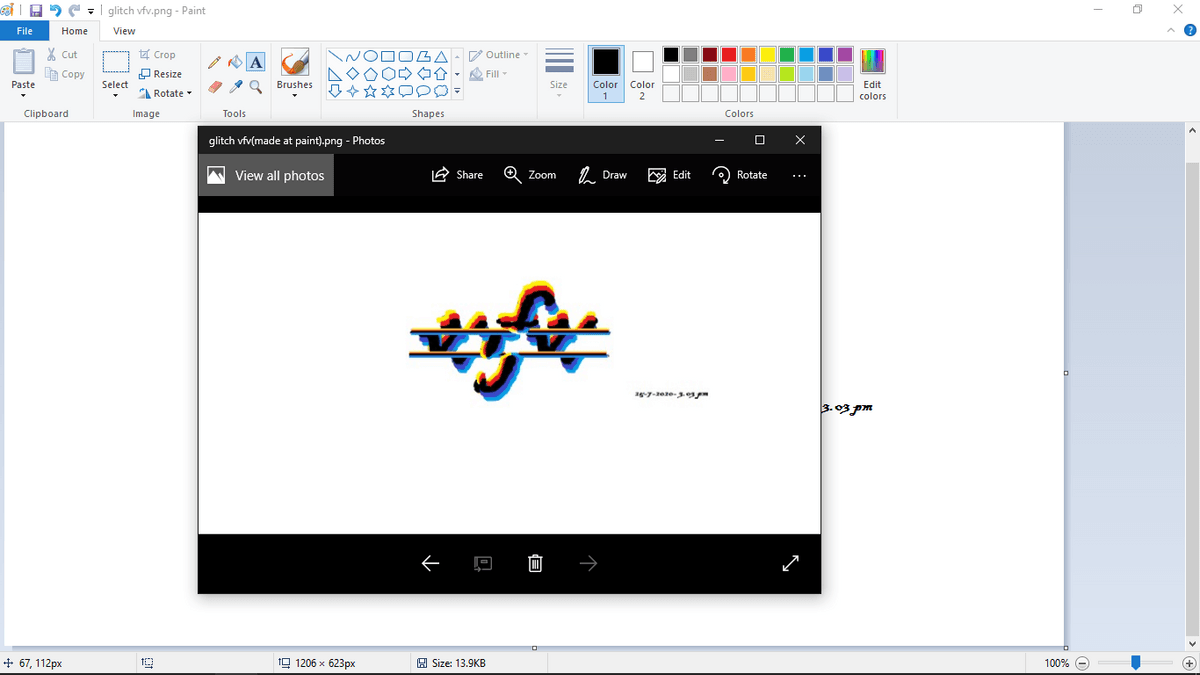The width and height of the screenshot is (1200, 675).
Task: Select Color 1 foreground box
Action: tap(606, 71)
